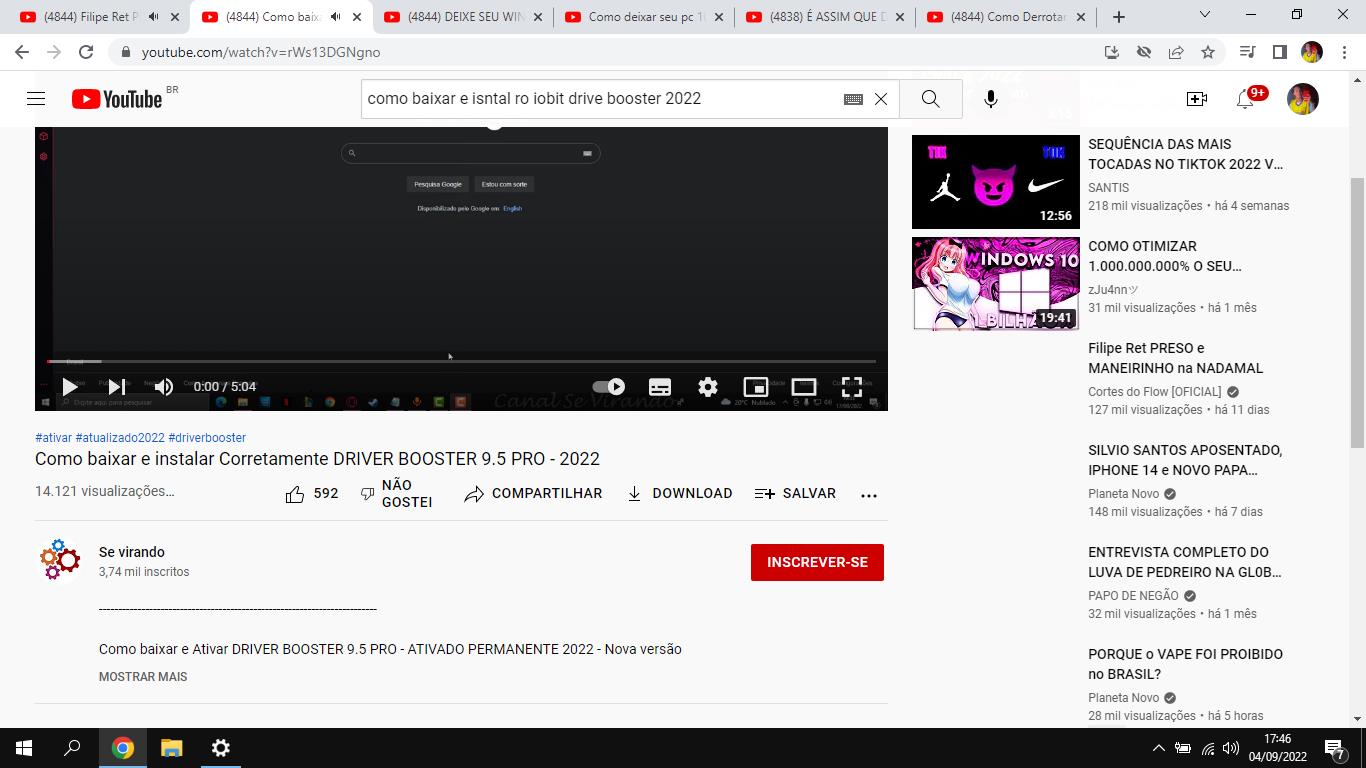Viewport: 1366px width, 768px height.
Task: Expand description with MOSTRAR MAIS
Action: coord(143,677)
